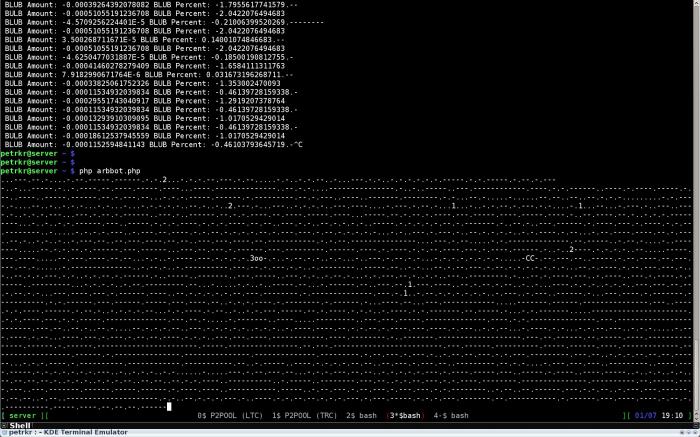Click the amount '7.9182990671764E-6'

click(101, 75)
